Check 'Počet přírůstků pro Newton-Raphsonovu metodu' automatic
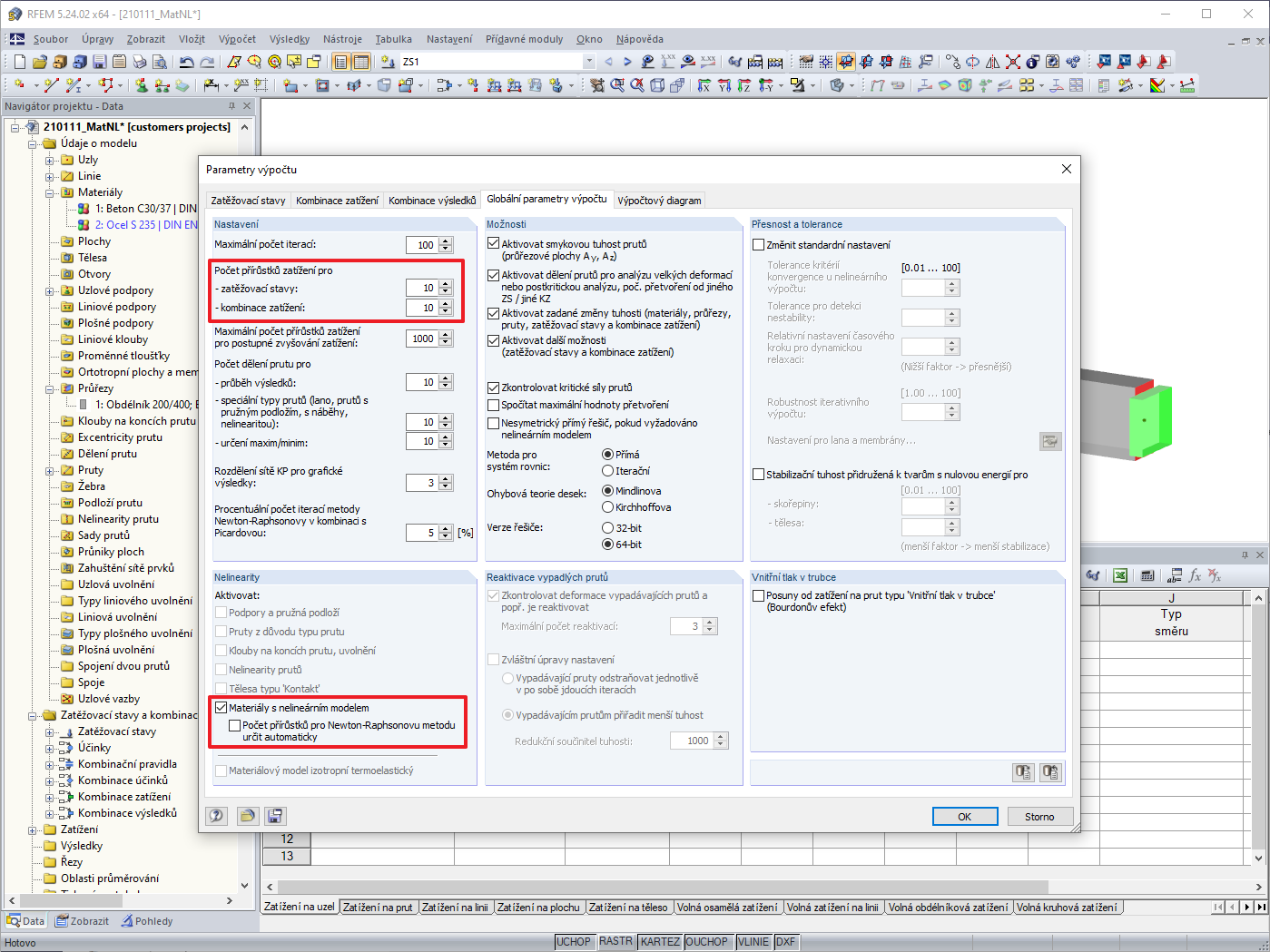Screen dimensions: 1270x952 click(235, 725)
